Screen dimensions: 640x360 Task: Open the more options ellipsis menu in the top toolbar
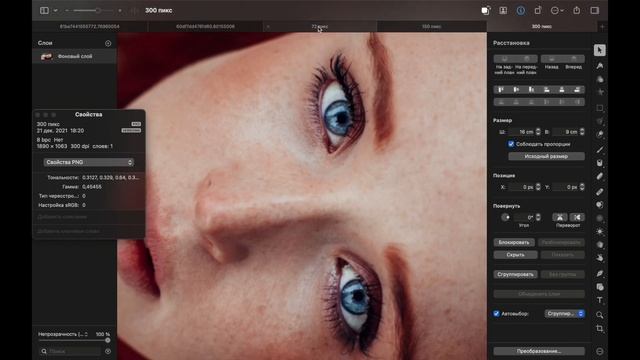point(557,11)
